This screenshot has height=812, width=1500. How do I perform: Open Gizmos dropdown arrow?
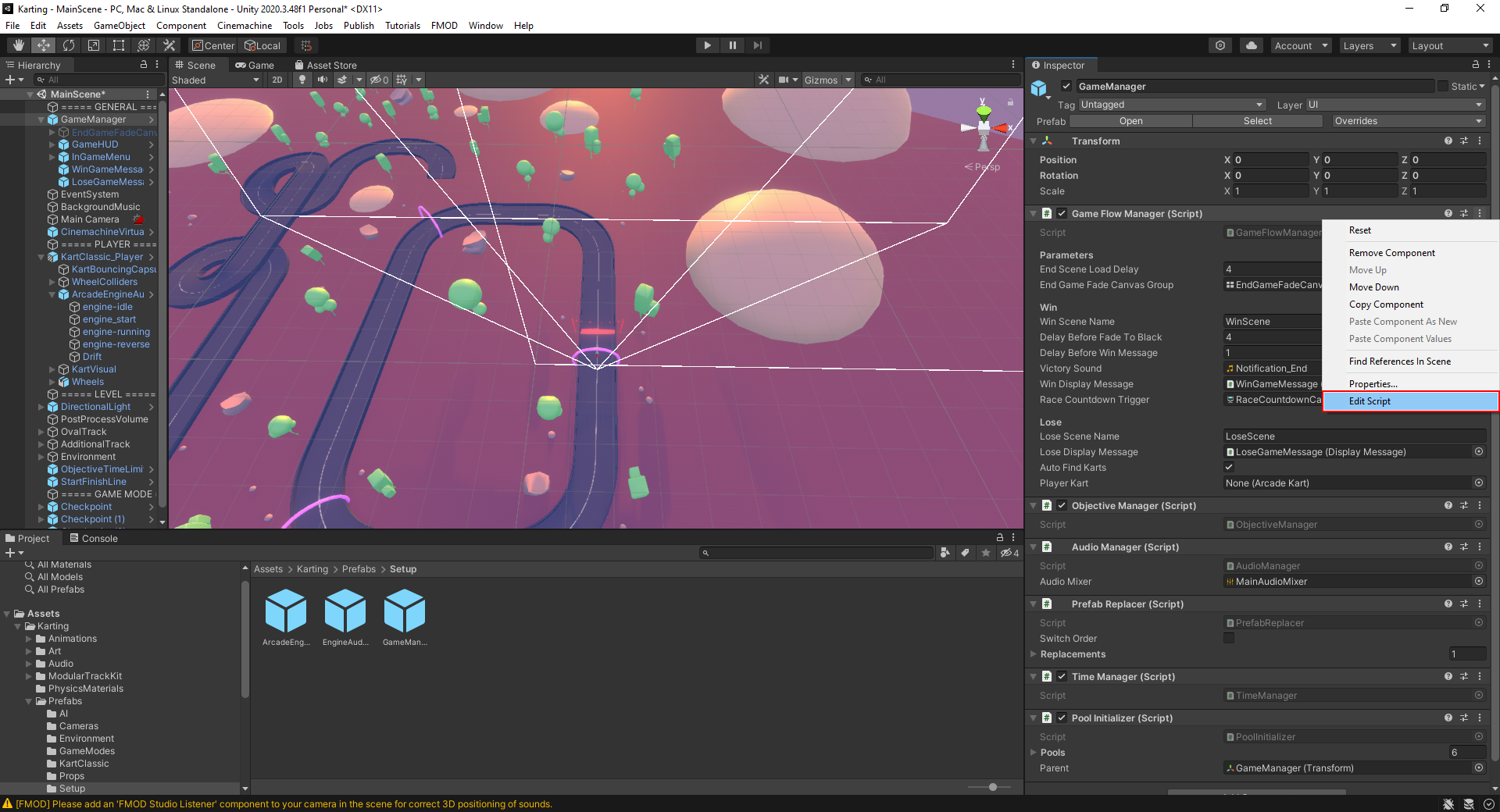[x=848, y=80]
